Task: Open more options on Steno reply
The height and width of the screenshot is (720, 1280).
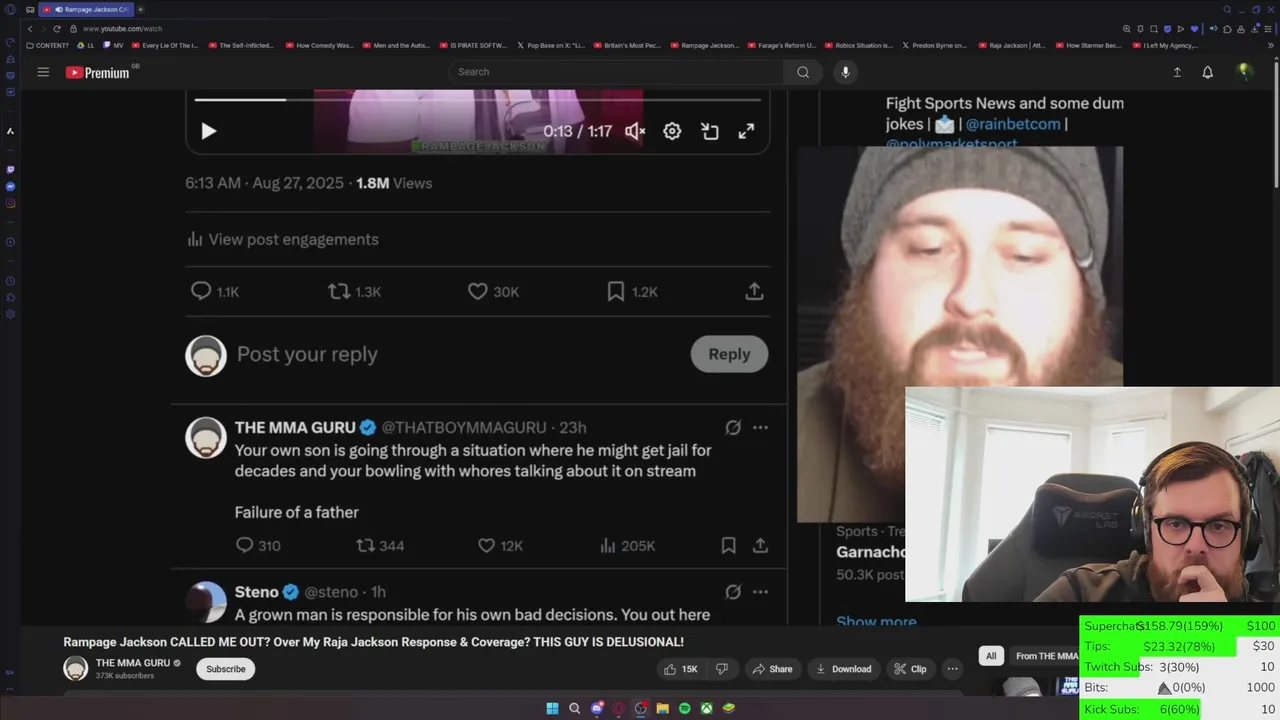Action: coord(760,592)
